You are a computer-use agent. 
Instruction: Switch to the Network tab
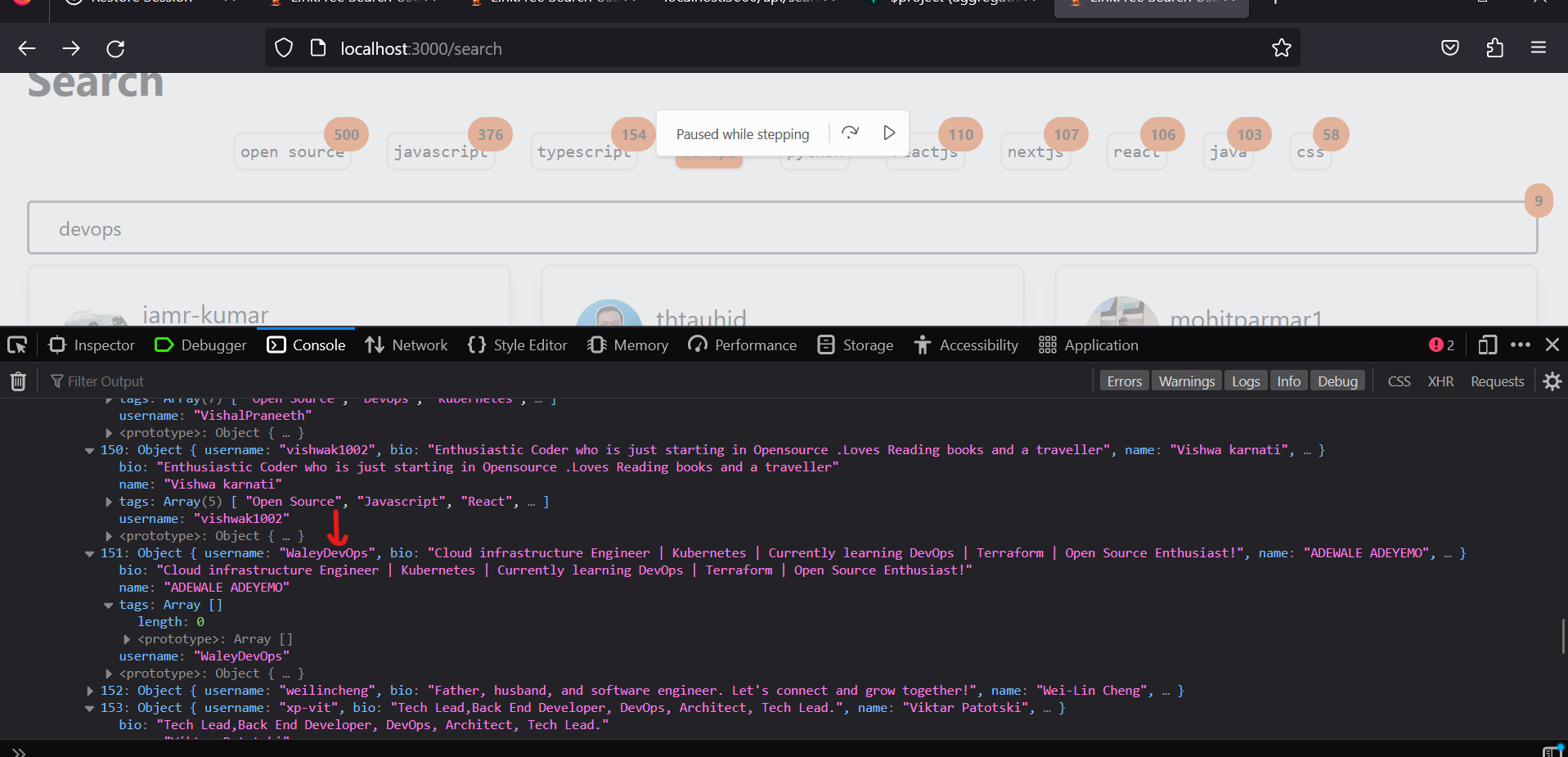coord(406,345)
